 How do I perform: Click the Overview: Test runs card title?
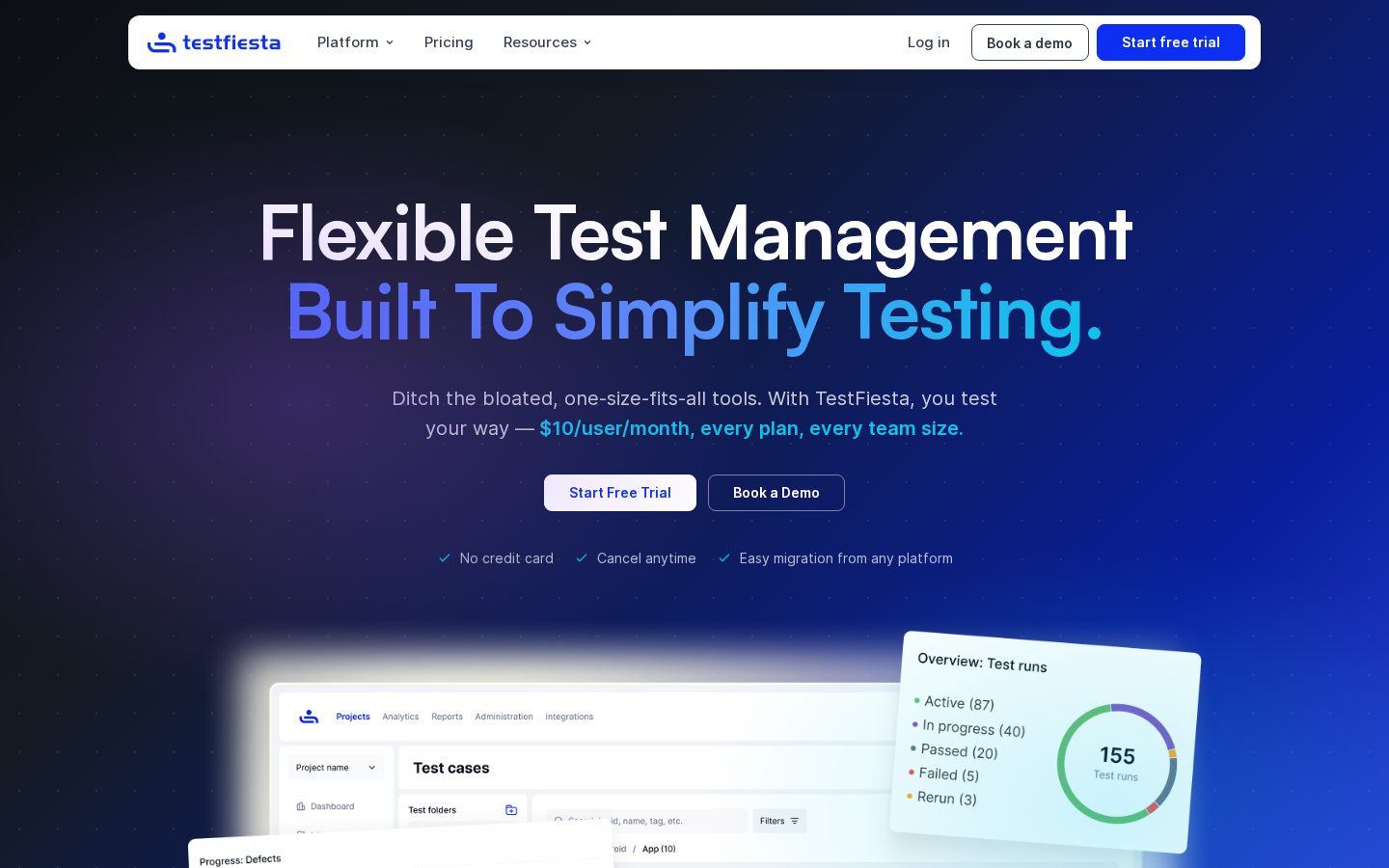[982, 662]
